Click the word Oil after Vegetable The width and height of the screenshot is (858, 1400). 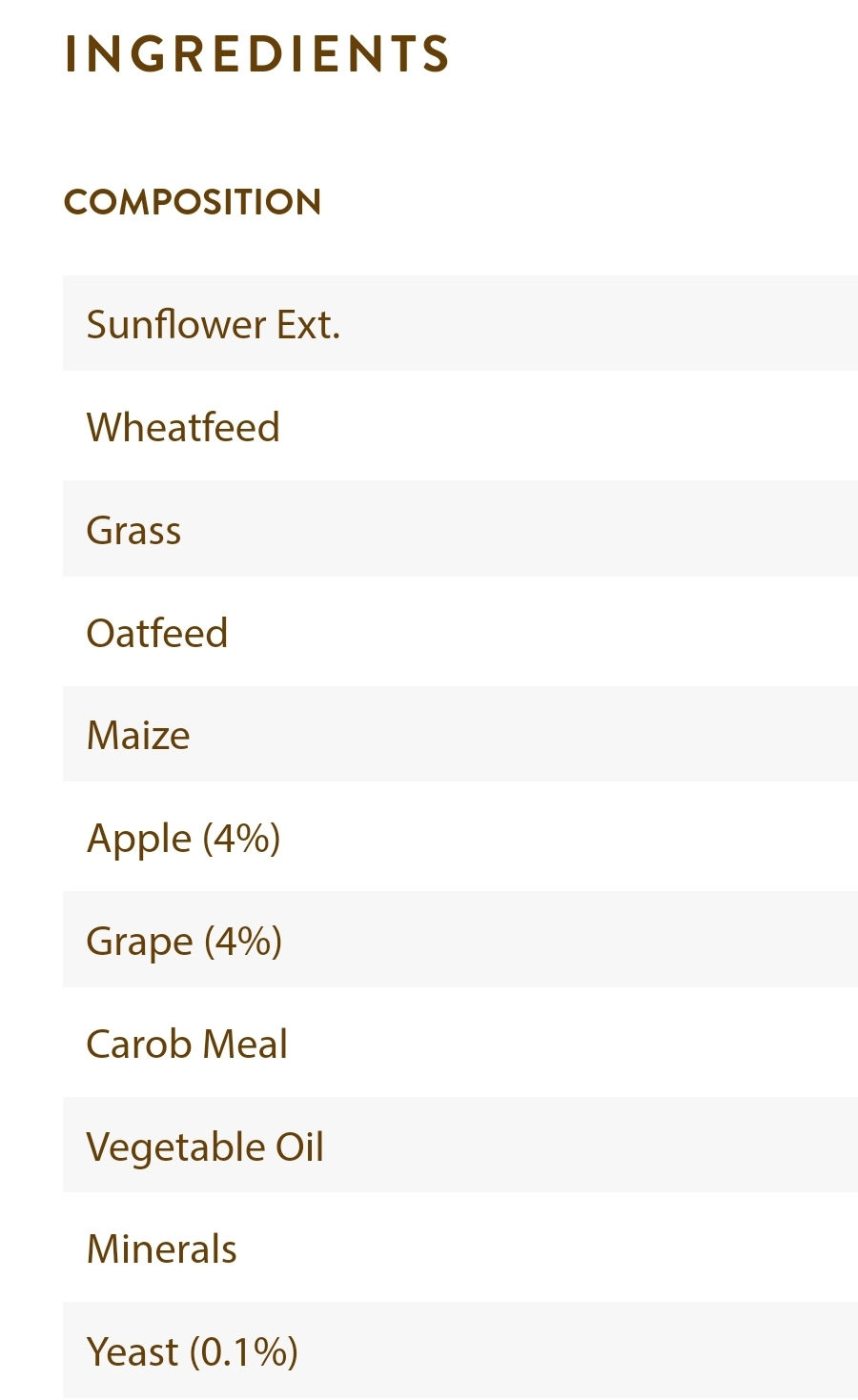300,1146
